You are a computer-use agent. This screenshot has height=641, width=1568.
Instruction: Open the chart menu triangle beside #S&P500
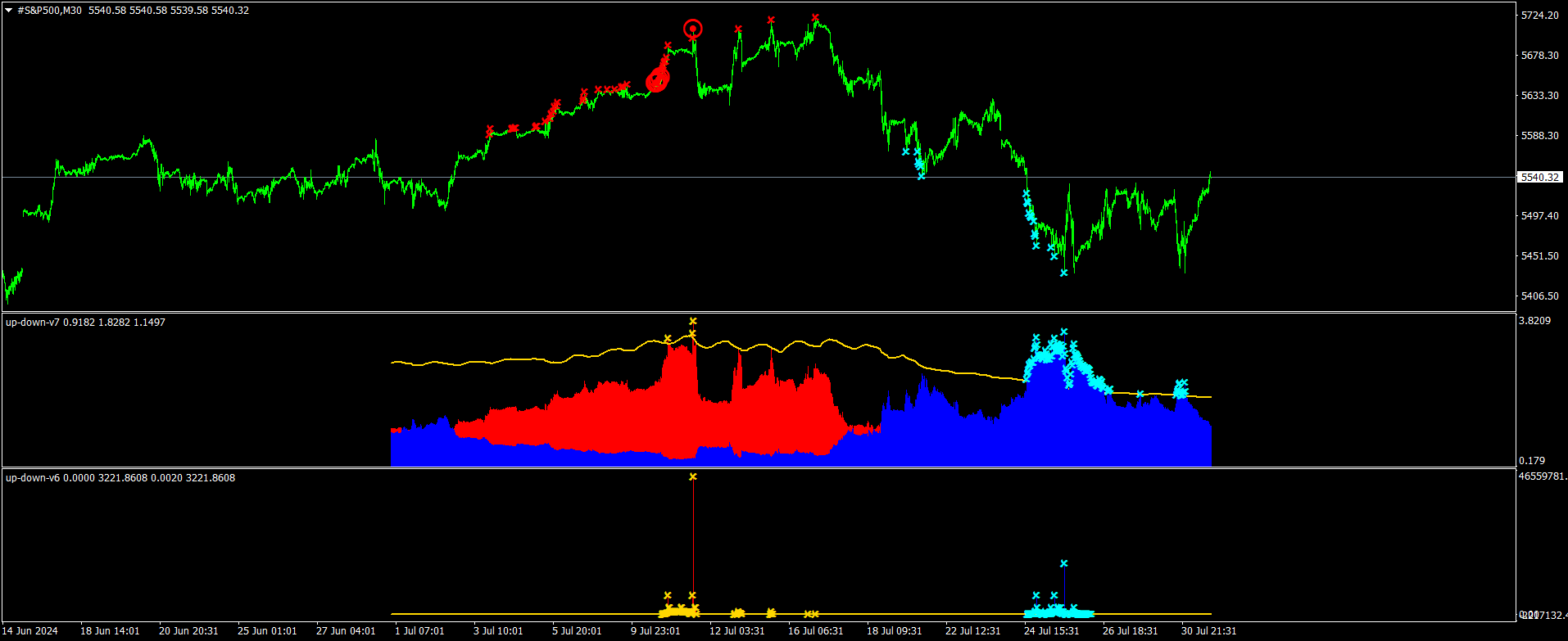pyautogui.click(x=9, y=11)
